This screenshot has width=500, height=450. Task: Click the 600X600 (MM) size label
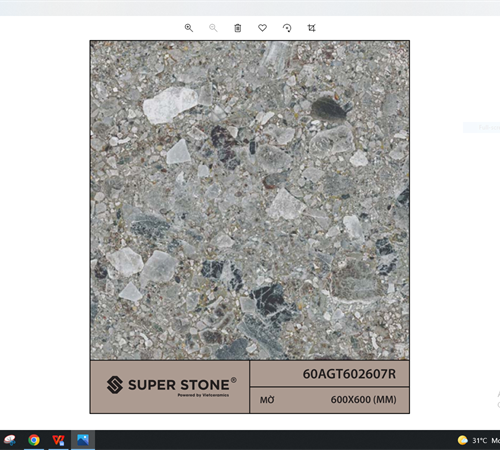[363, 399]
